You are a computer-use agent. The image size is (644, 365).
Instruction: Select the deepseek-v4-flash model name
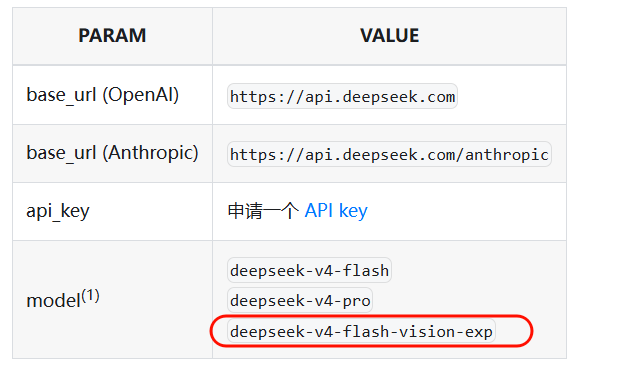tap(309, 271)
